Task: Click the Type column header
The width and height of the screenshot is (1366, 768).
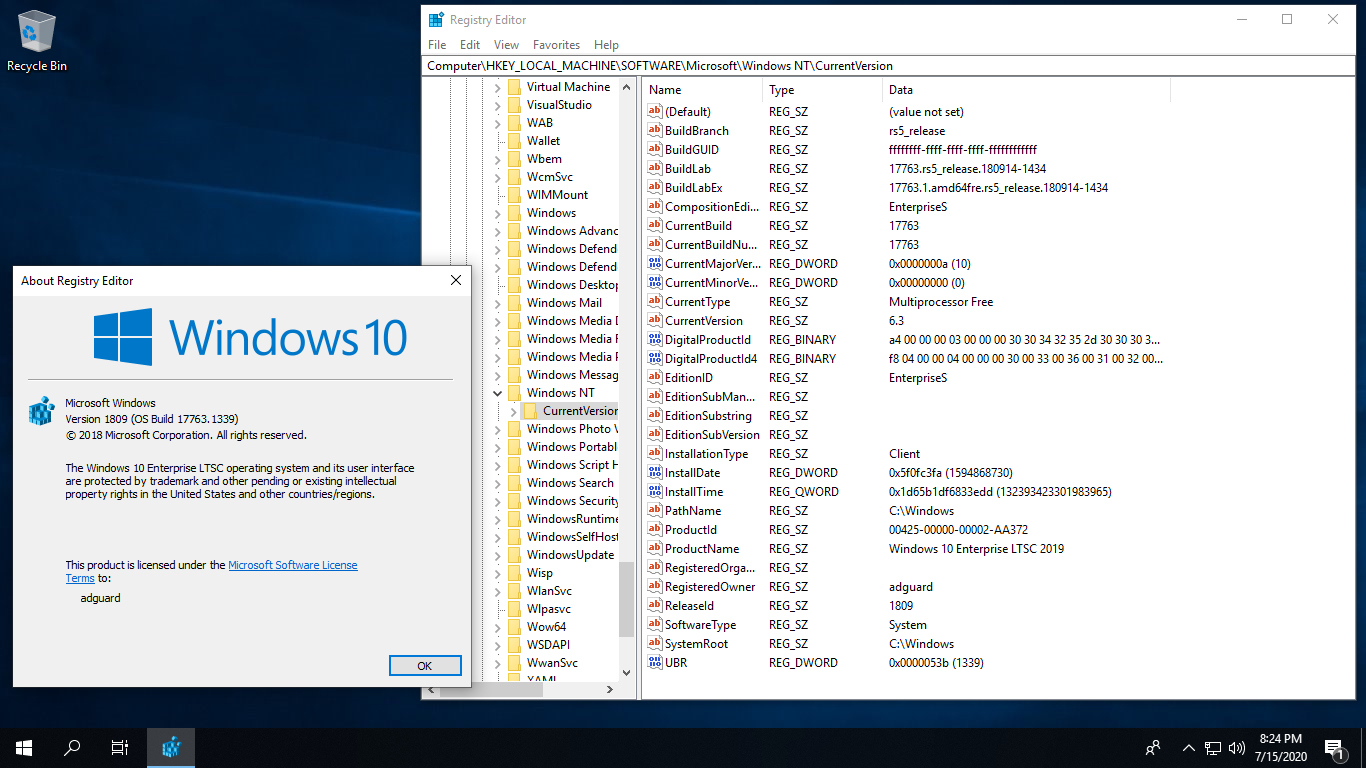Action: [823, 90]
